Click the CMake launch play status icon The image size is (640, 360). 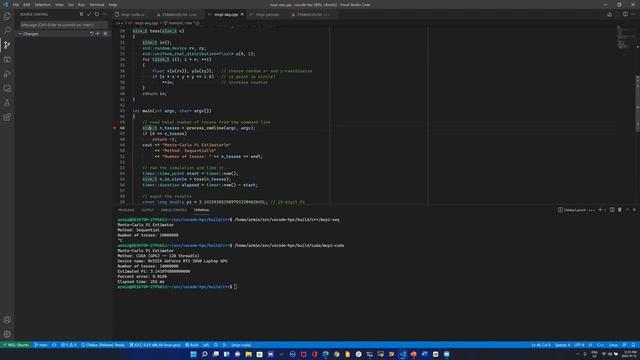click(x=224, y=345)
